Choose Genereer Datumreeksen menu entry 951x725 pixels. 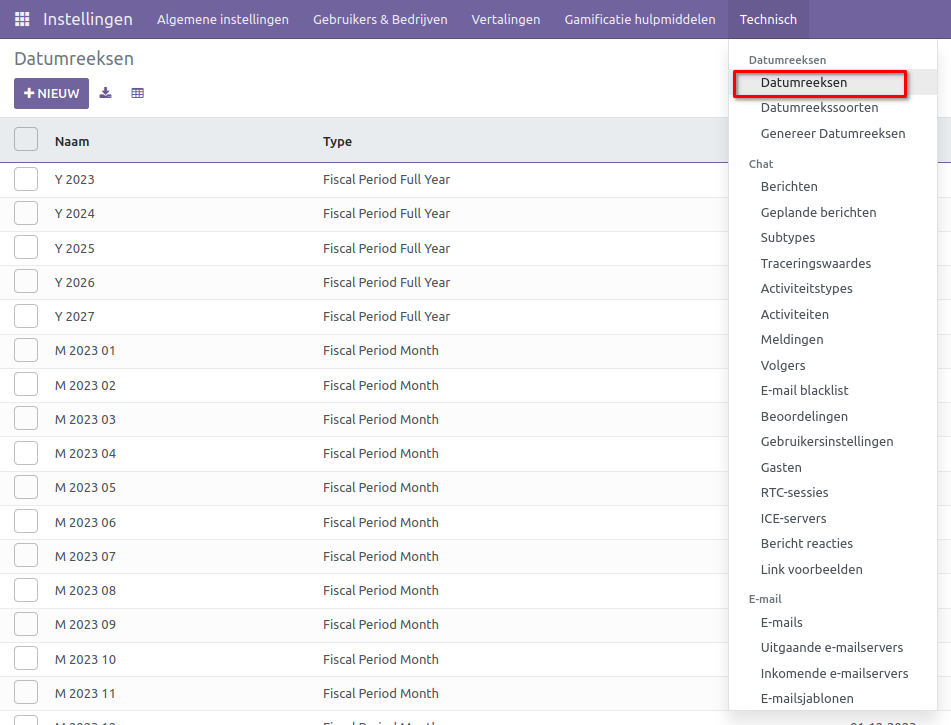click(x=832, y=133)
